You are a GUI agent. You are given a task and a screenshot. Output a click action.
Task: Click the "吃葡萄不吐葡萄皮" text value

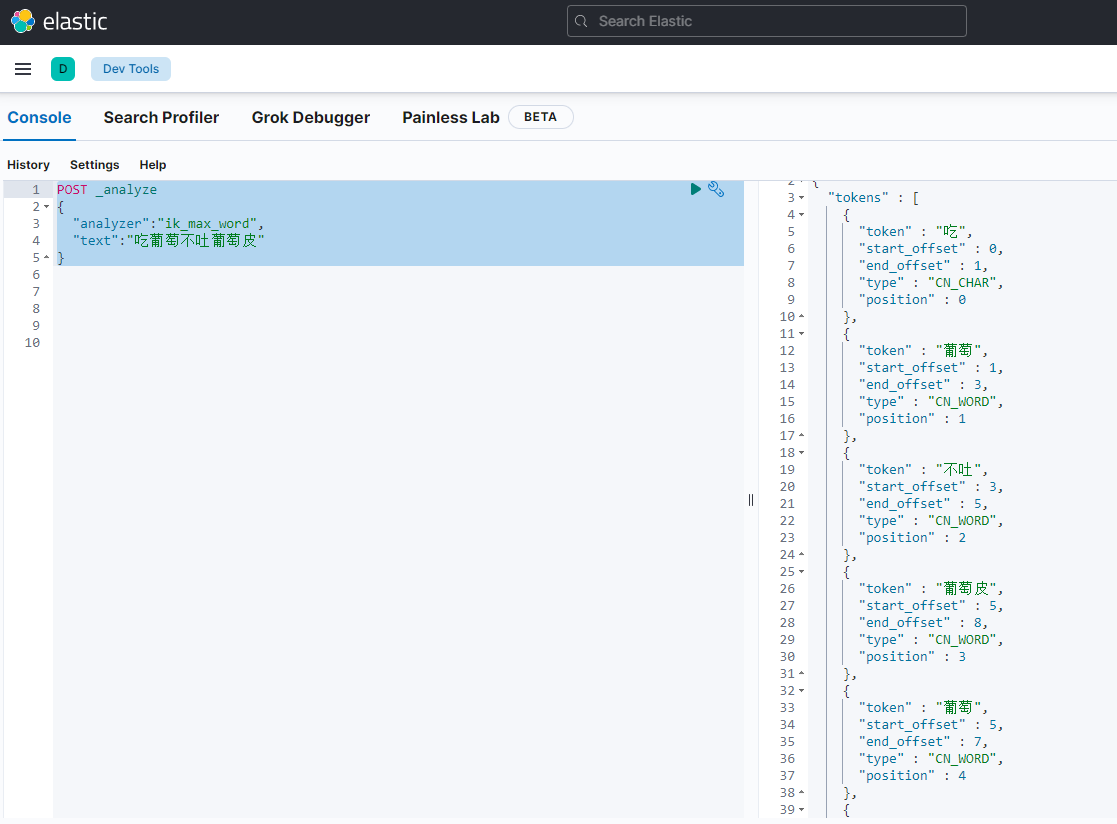[196, 241]
